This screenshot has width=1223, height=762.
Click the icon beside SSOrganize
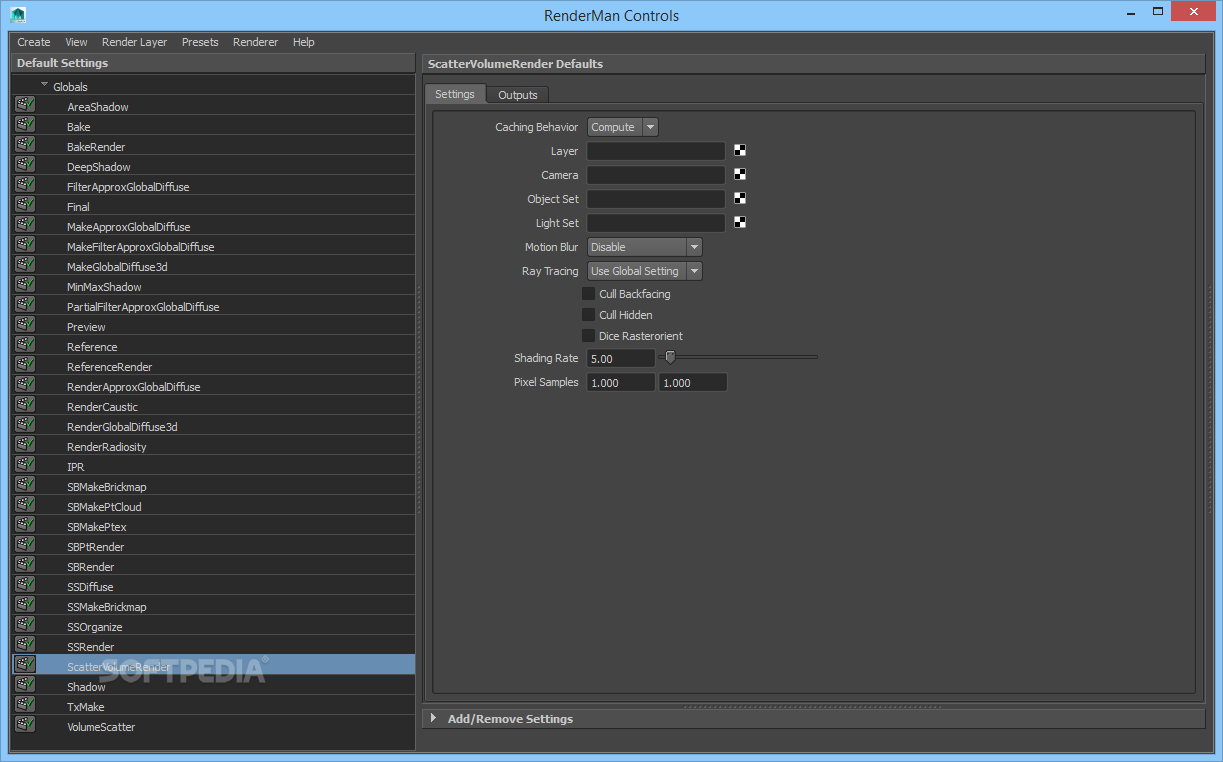pyautogui.click(x=25, y=624)
